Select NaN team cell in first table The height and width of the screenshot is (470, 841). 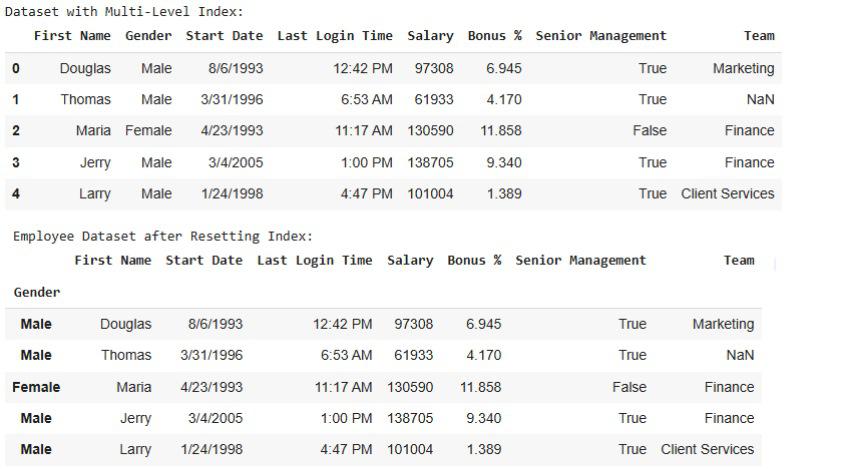click(x=761, y=100)
